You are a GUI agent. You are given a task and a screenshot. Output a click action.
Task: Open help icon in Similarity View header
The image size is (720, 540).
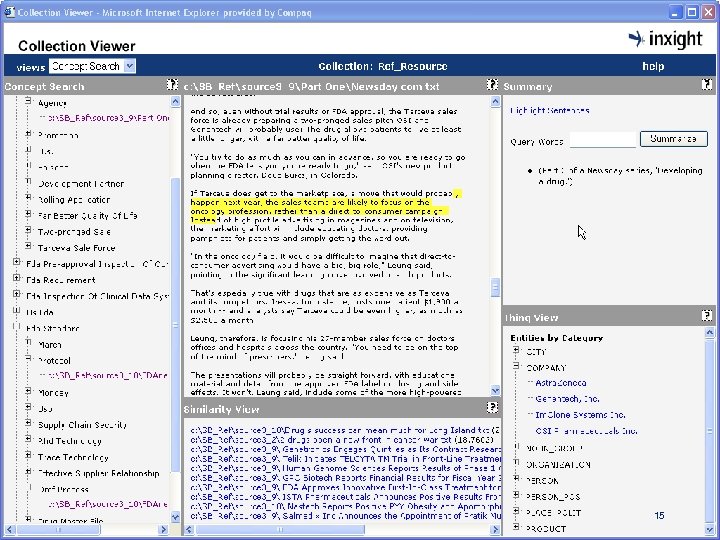pyautogui.click(x=492, y=407)
